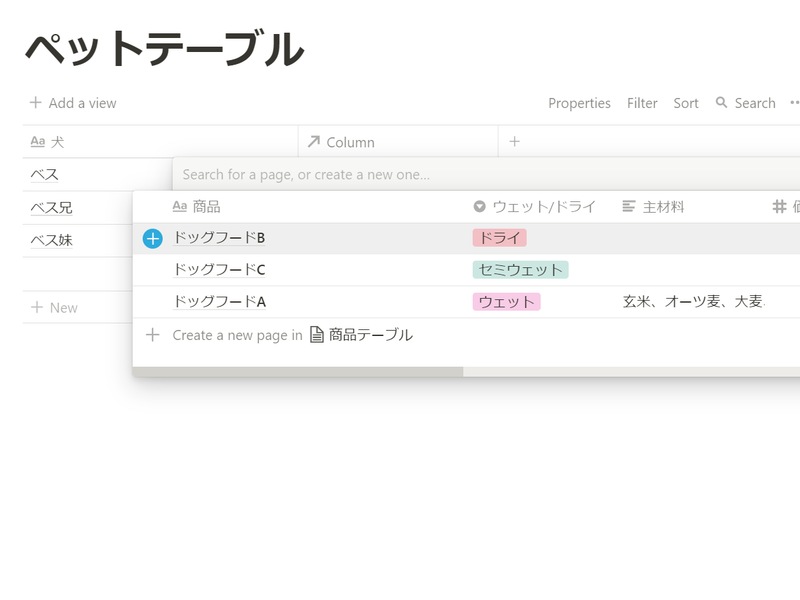
Task: Open the Column relation header menu
Action: tap(341, 142)
